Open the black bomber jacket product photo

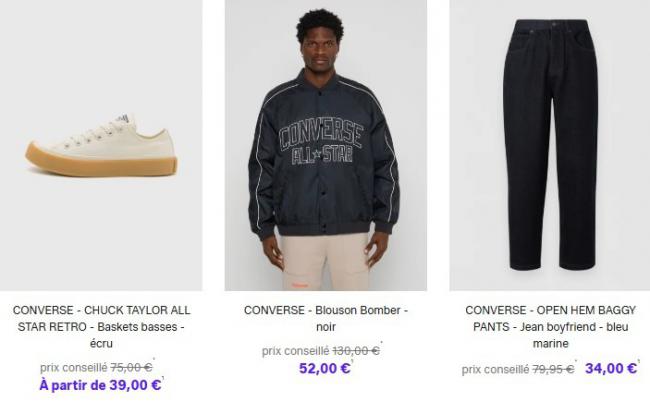click(326, 145)
